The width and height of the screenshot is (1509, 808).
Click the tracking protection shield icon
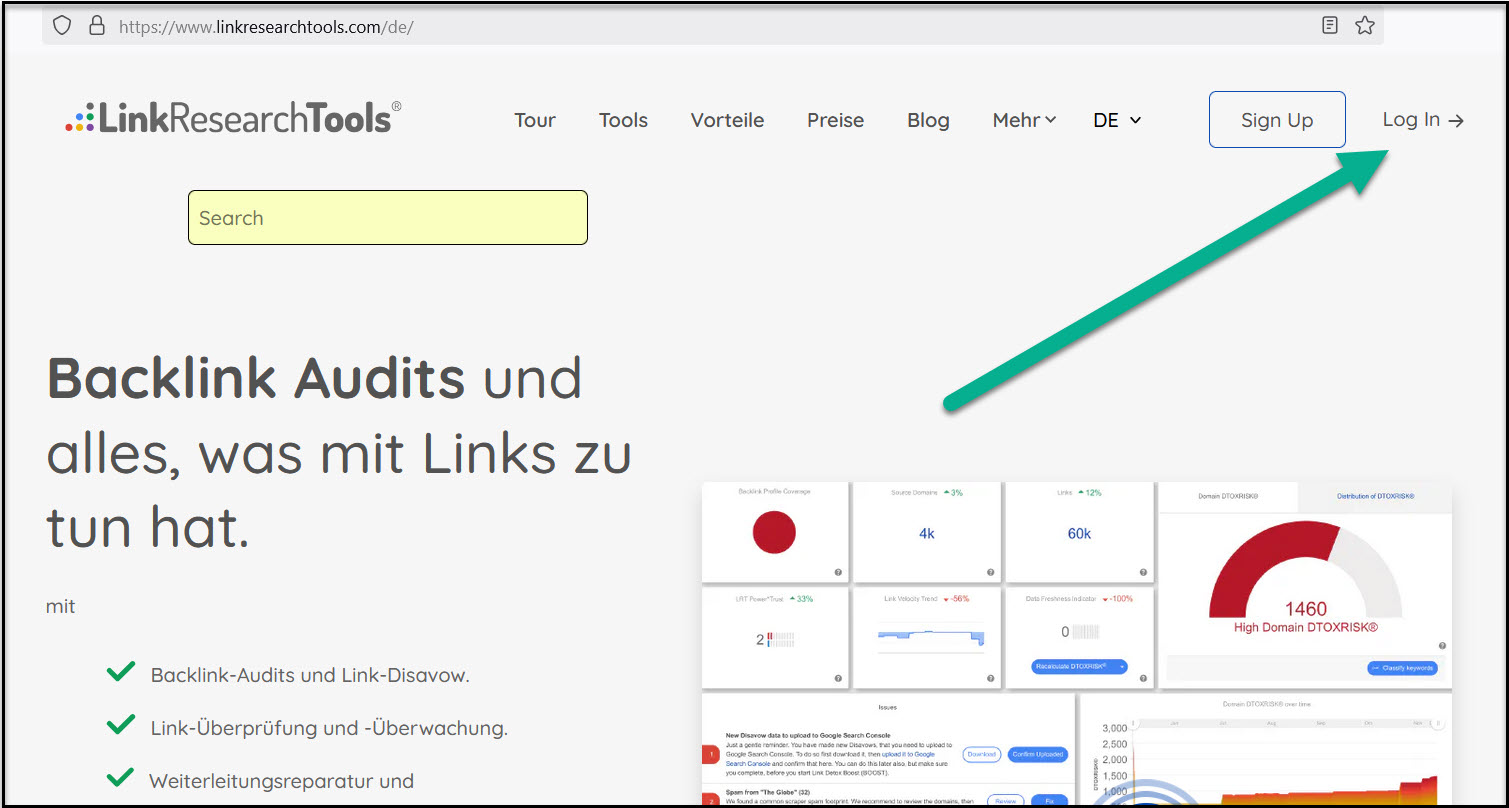(62, 26)
